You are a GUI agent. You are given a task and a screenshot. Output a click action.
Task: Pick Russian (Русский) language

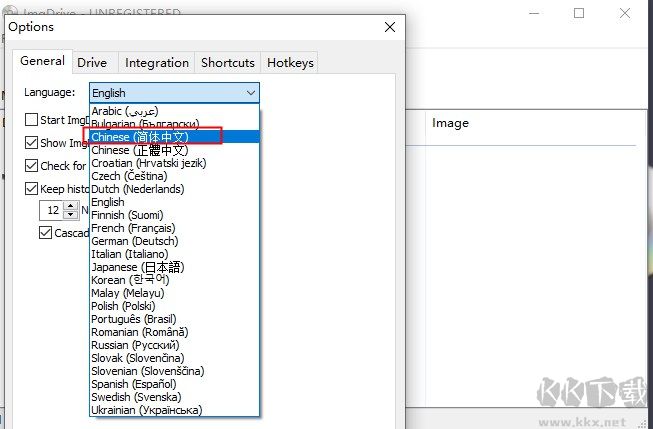174,345
